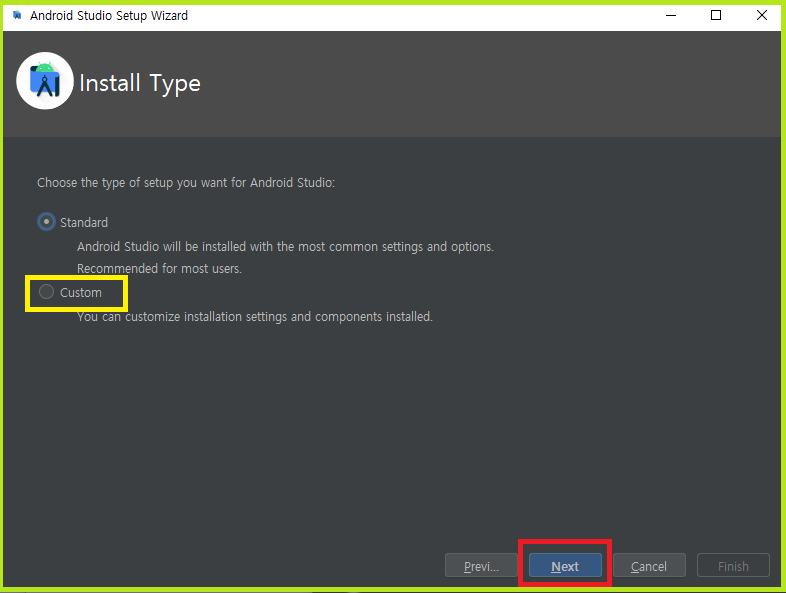The height and width of the screenshot is (593, 786).
Task: Click the Next button
Action: point(565,566)
